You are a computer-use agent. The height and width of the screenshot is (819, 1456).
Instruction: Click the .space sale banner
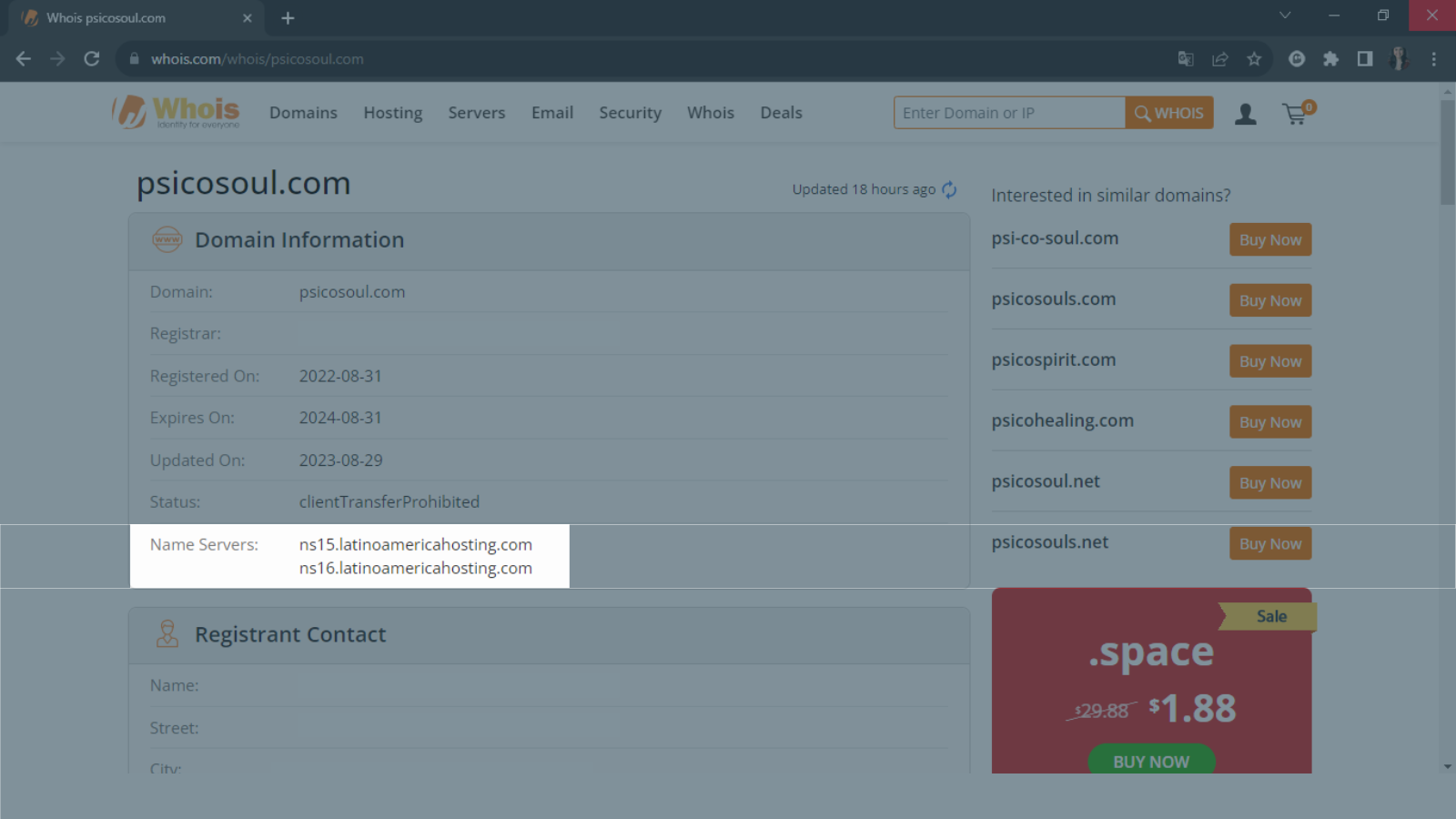1152,680
